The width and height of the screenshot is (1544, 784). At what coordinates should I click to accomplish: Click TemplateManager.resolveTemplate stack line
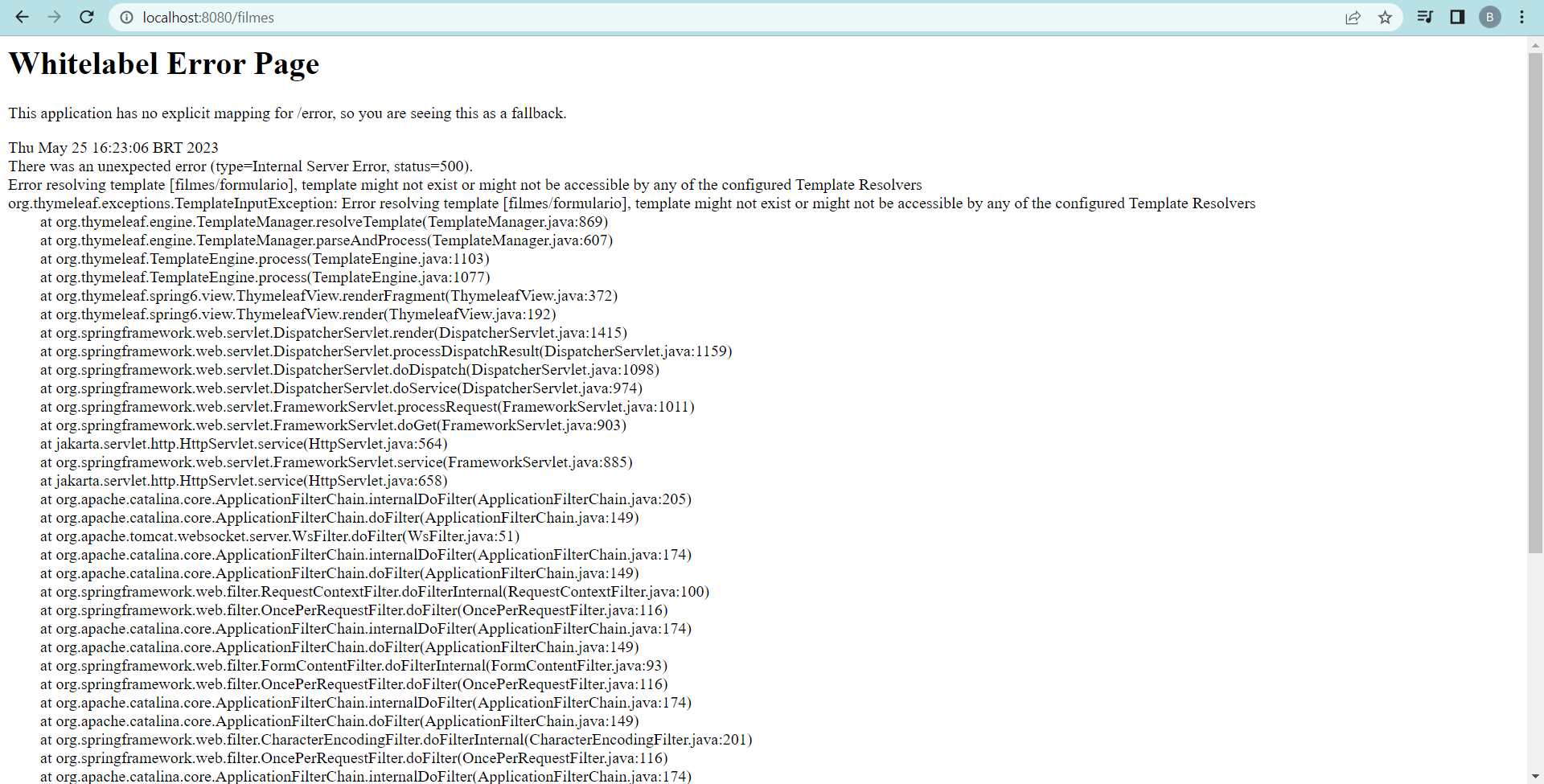[324, 222]
